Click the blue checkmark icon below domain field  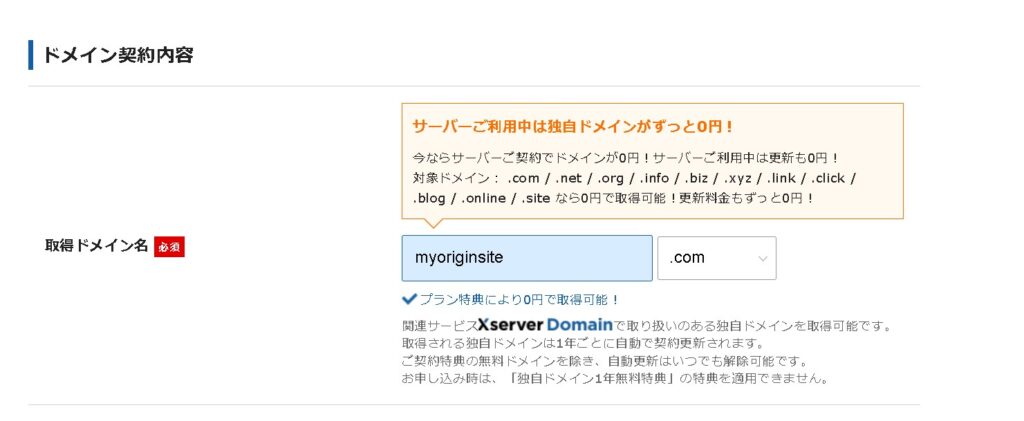408,299
